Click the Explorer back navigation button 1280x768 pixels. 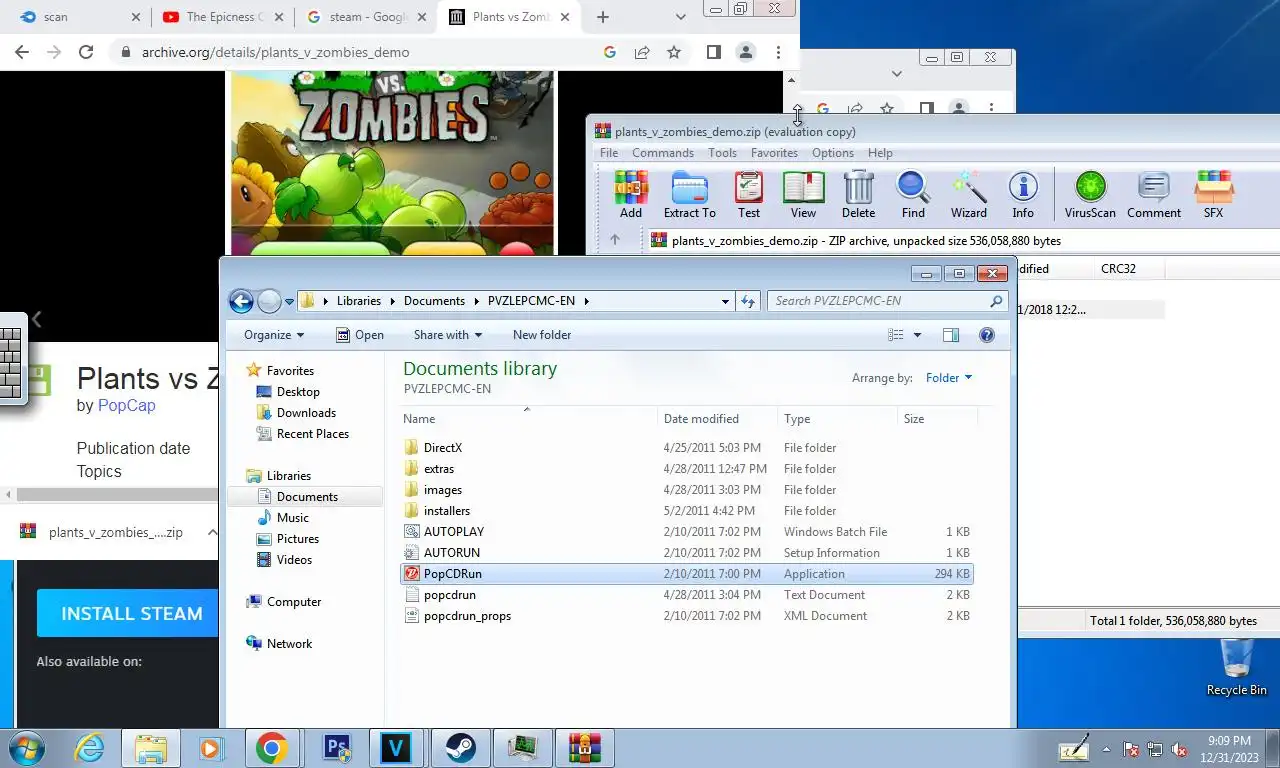point(241,300)
